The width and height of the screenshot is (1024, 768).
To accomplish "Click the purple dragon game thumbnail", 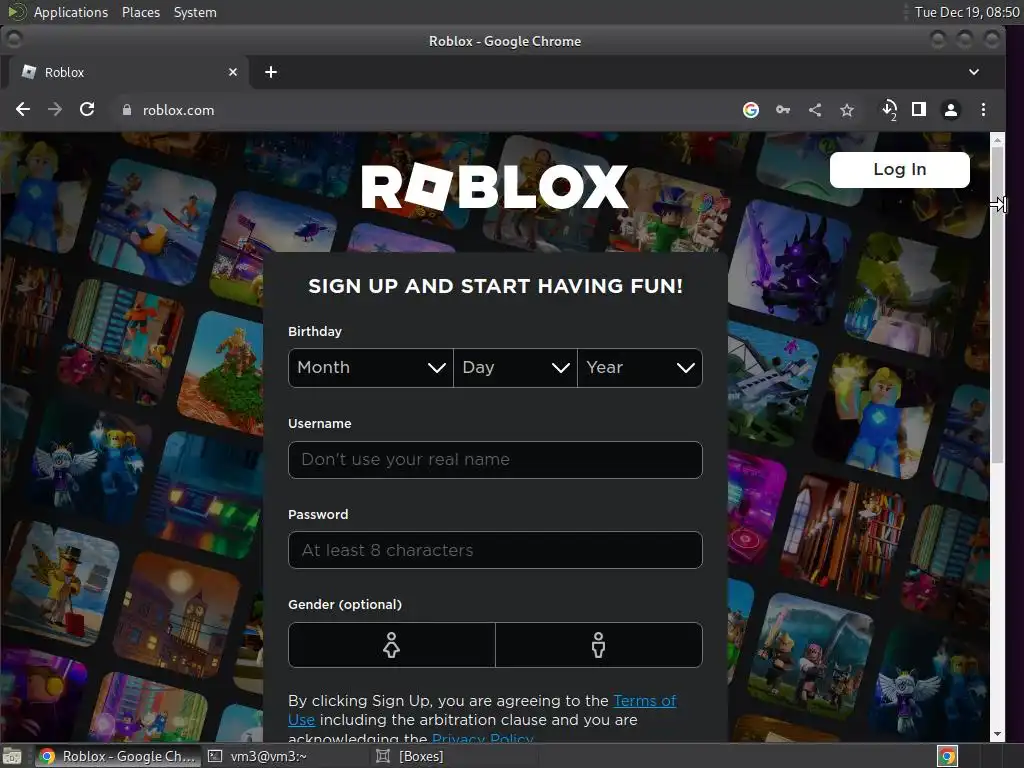I will 788,263.
